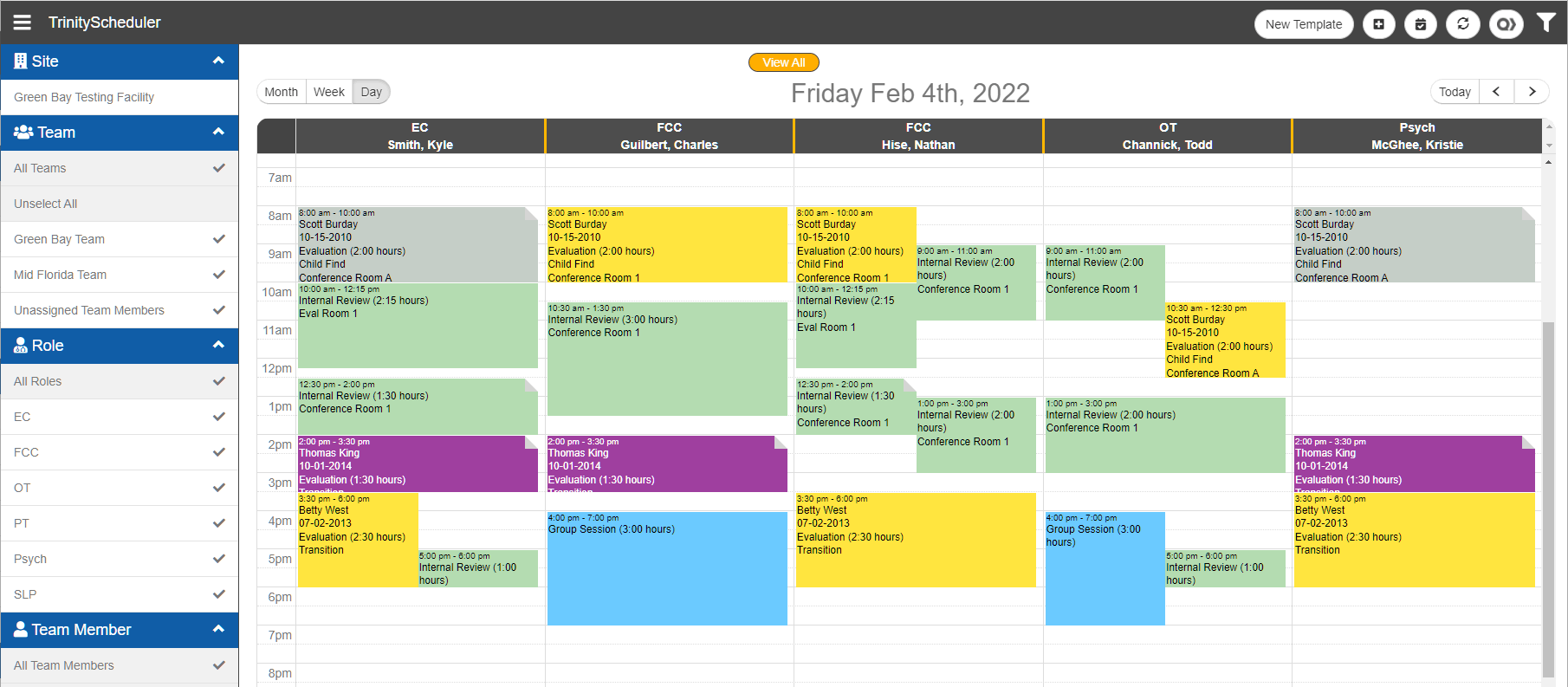The width and height of the screenshot is (1568, 687).
Task: Go to previous day with left arrow
Action: [1496, 92]
